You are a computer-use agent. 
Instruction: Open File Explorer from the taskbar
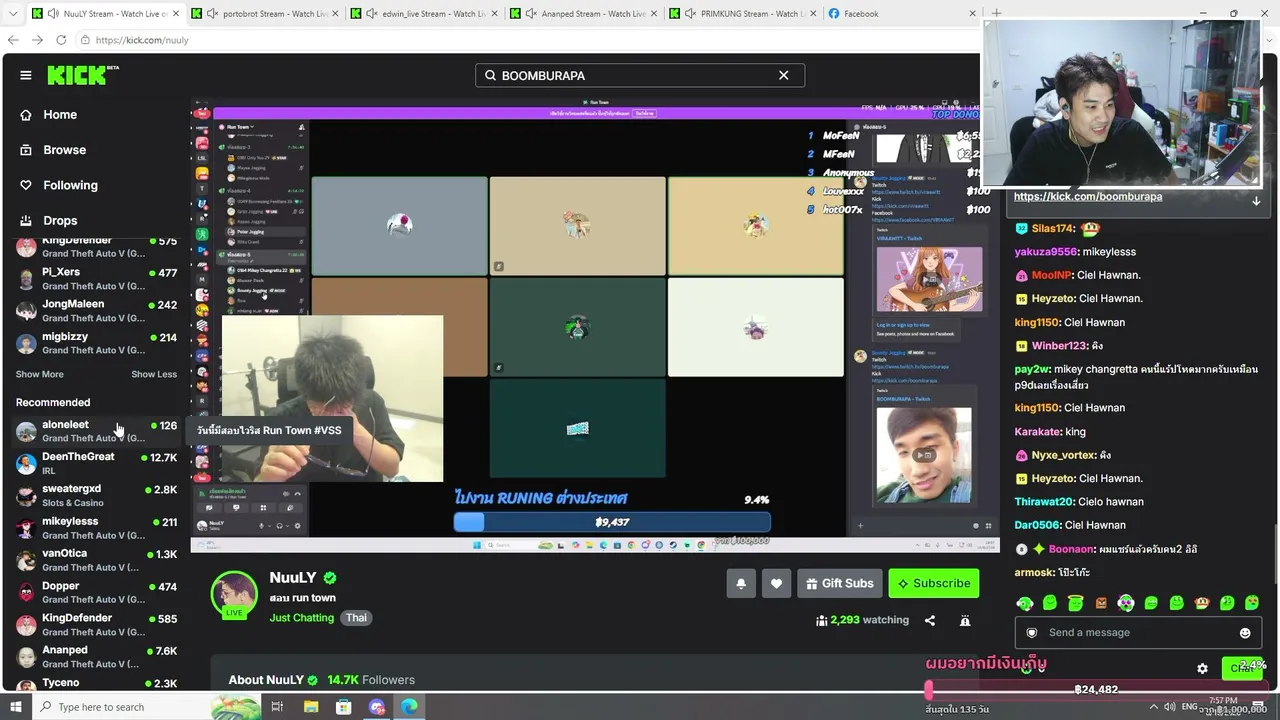310,707
